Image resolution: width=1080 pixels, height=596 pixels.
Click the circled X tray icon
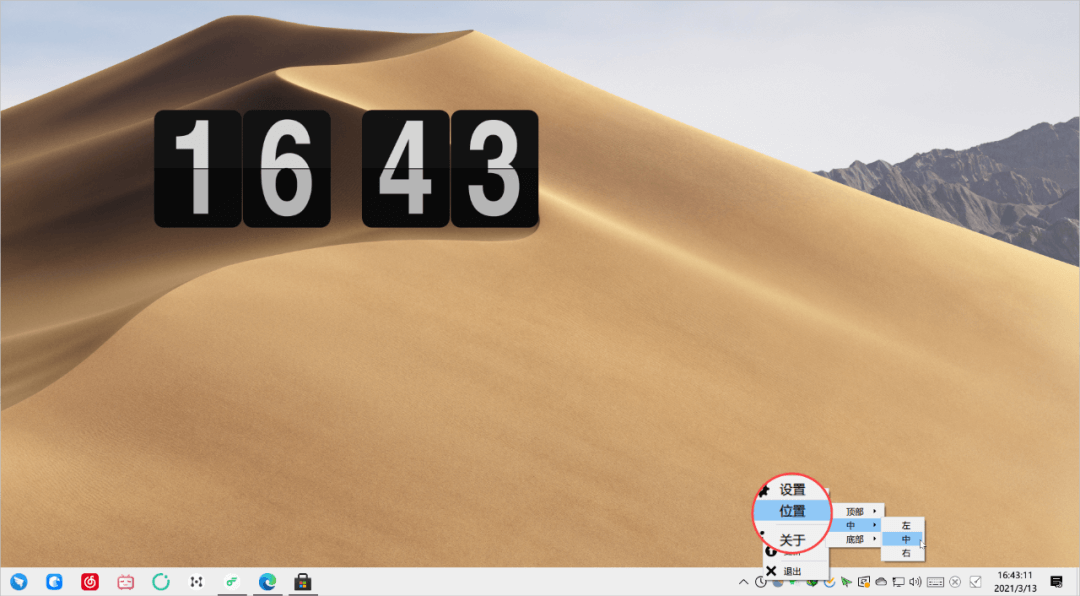point(955,582)
